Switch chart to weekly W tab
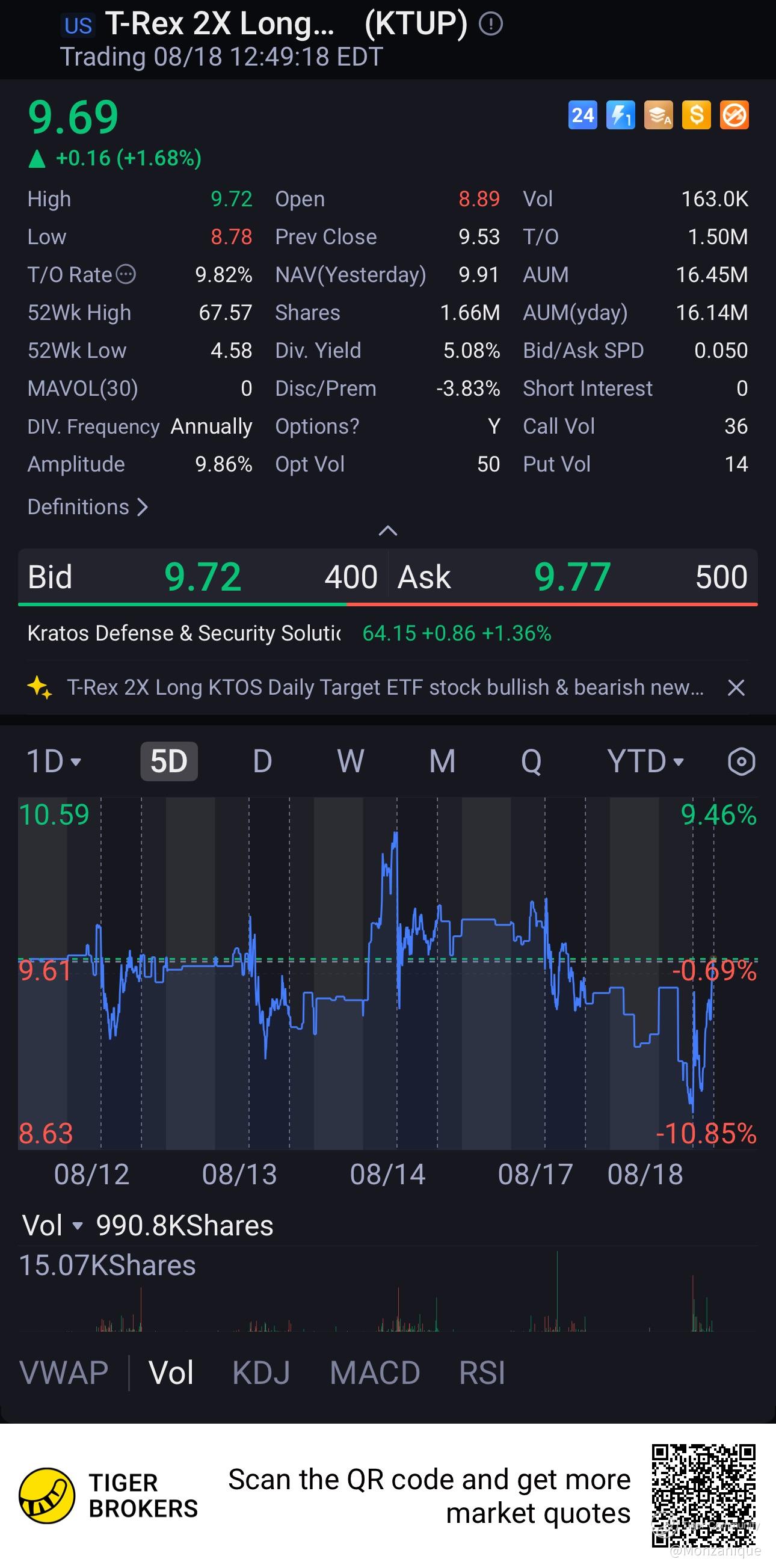This screenshot has width=776, height=1568. pyautogui.click(x=351, y=761)
